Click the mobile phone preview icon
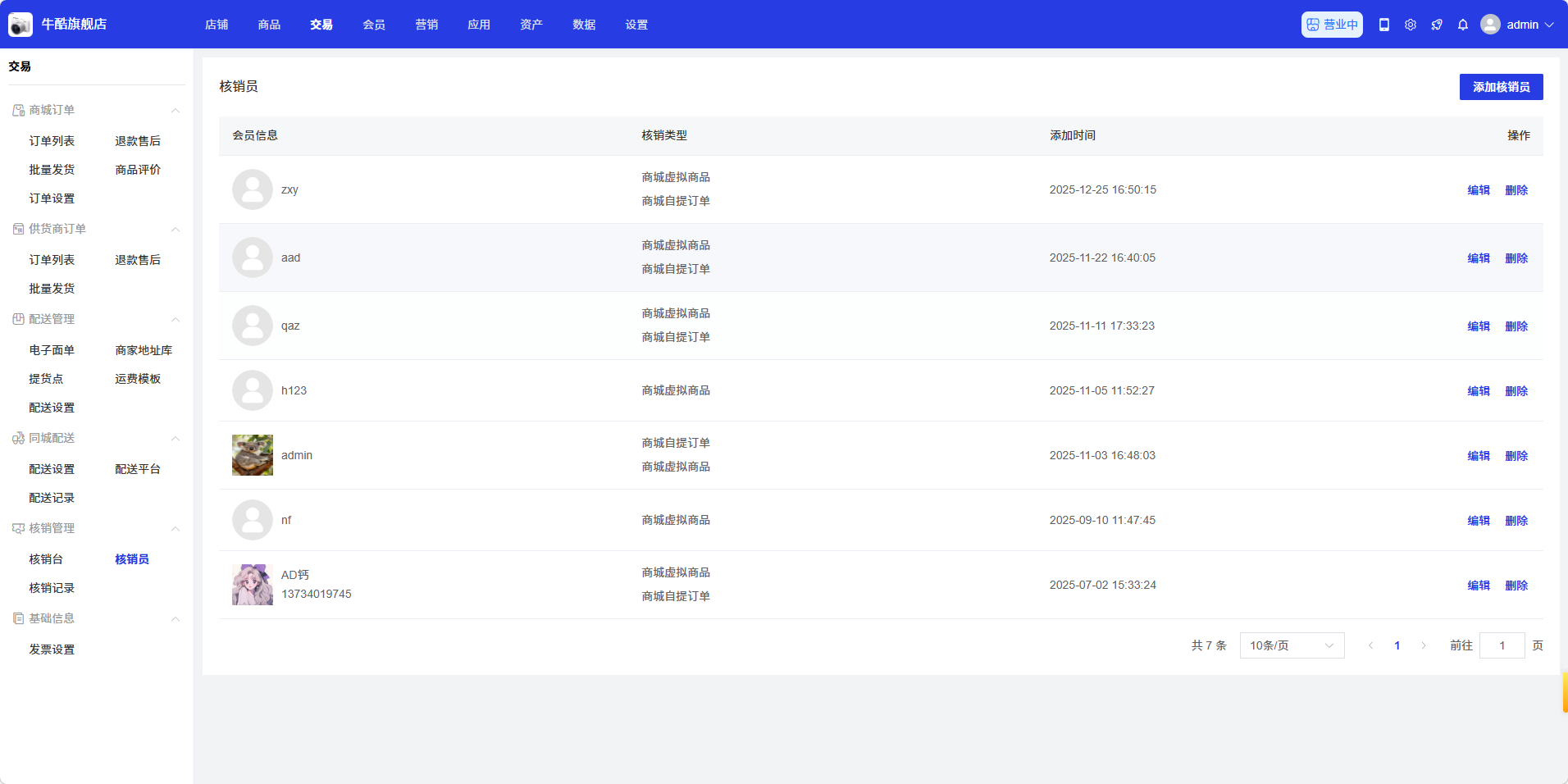This screenshot has height=784, width=1568. [x=1383, y=25]
